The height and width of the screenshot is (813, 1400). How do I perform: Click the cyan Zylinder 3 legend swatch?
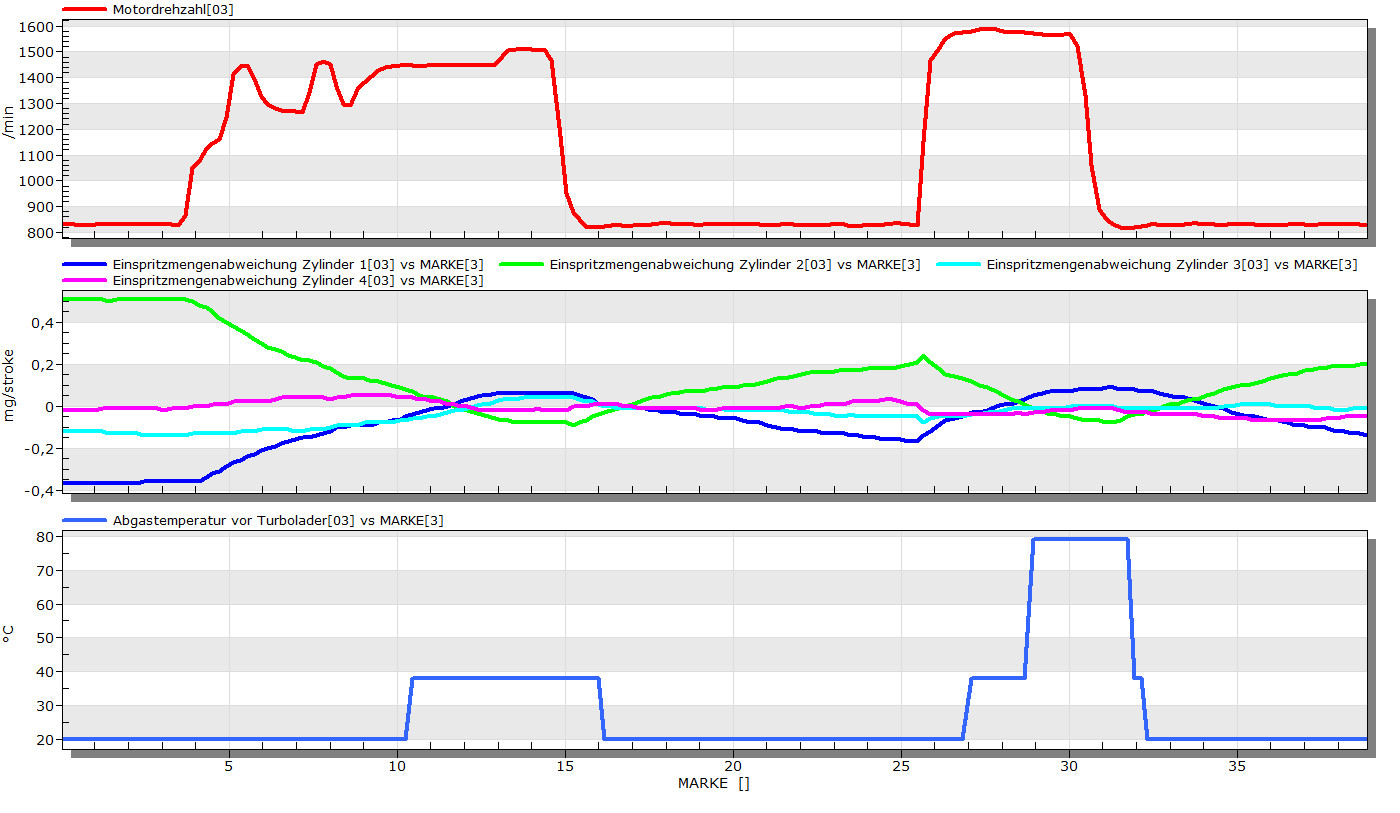click(x=958, y=265)
